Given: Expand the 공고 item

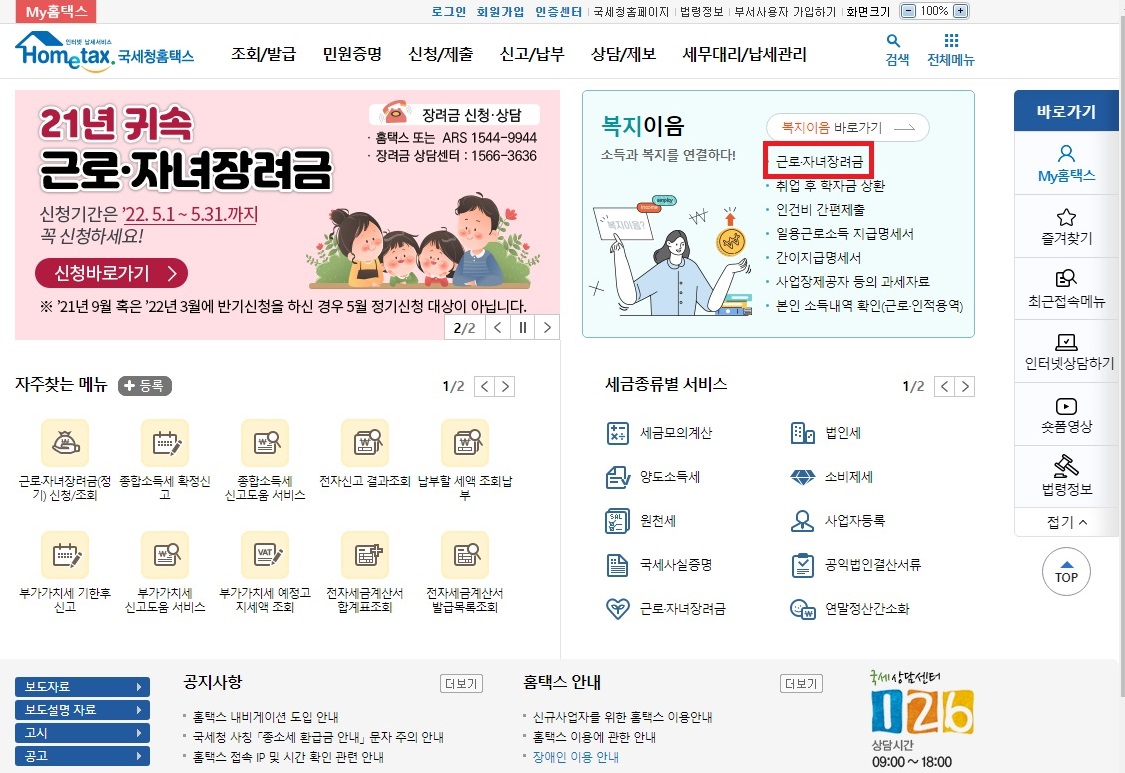Looking at the screenshot, I should [83, 755].
